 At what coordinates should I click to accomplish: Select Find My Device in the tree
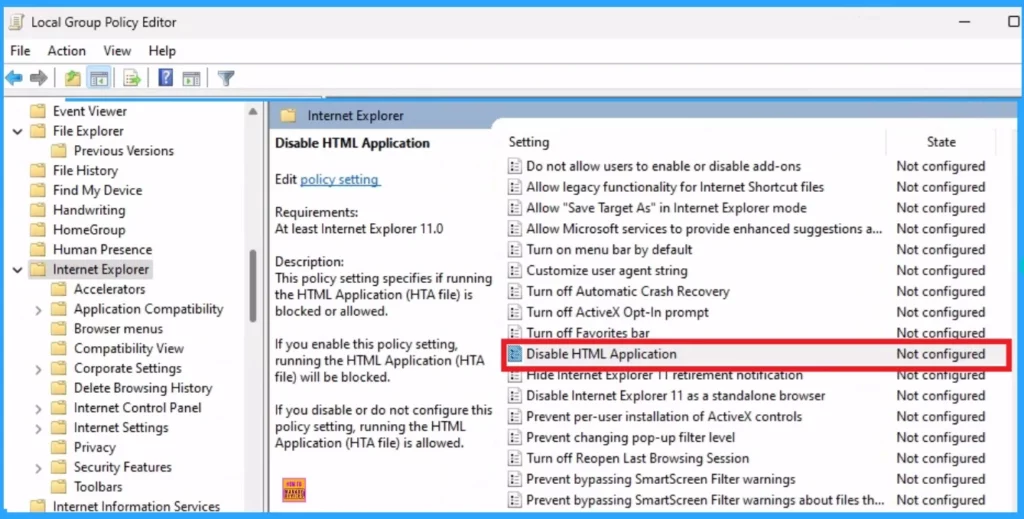pos(97,190)
